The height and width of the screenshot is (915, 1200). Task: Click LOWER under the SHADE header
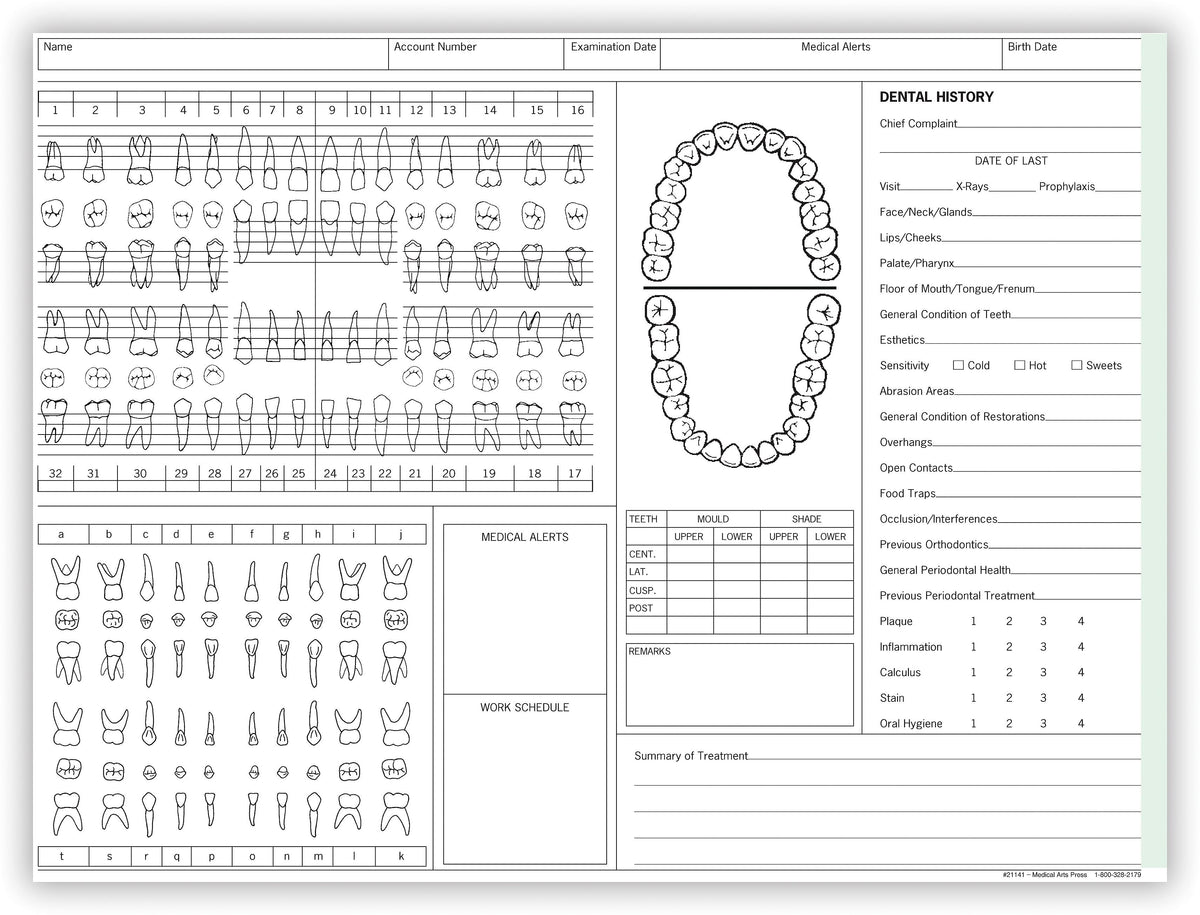pyautogui.click(x=830, y=537)
